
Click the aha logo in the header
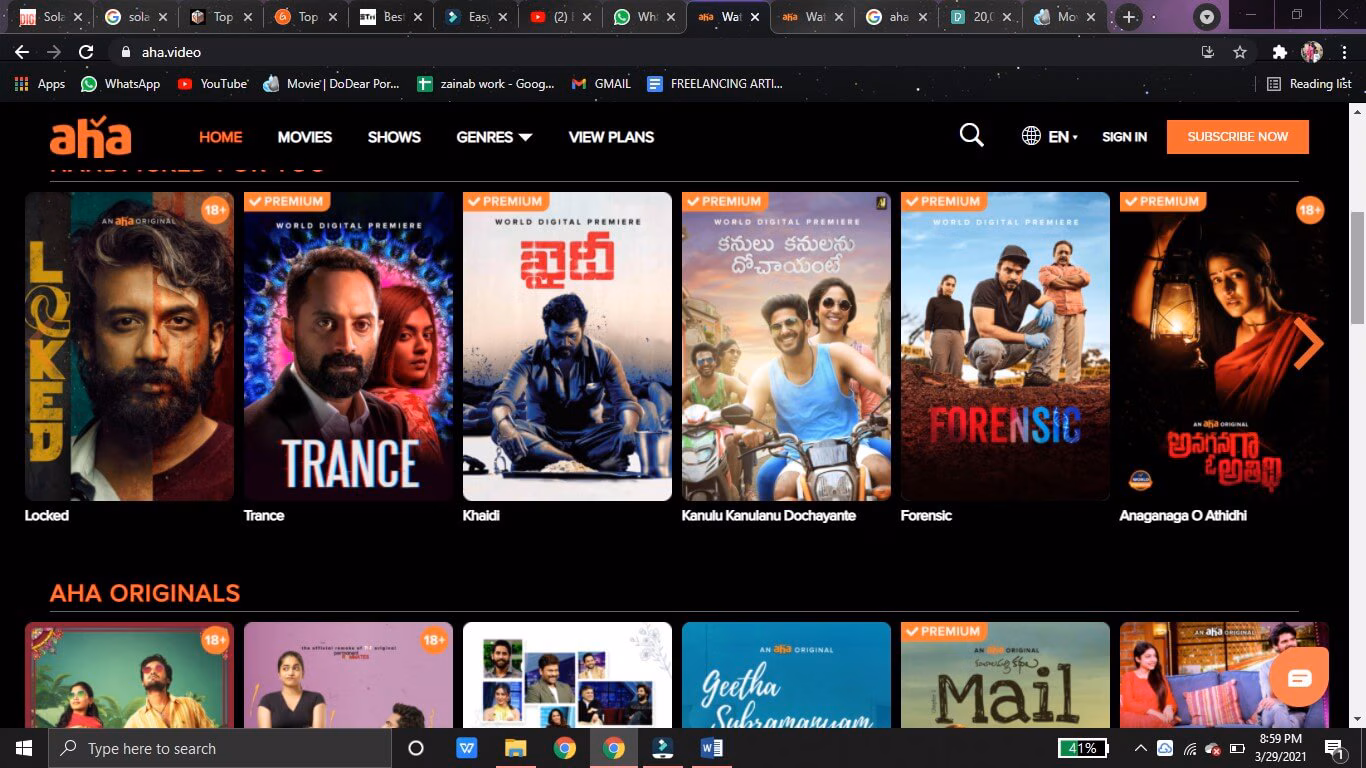click(90, 137)
